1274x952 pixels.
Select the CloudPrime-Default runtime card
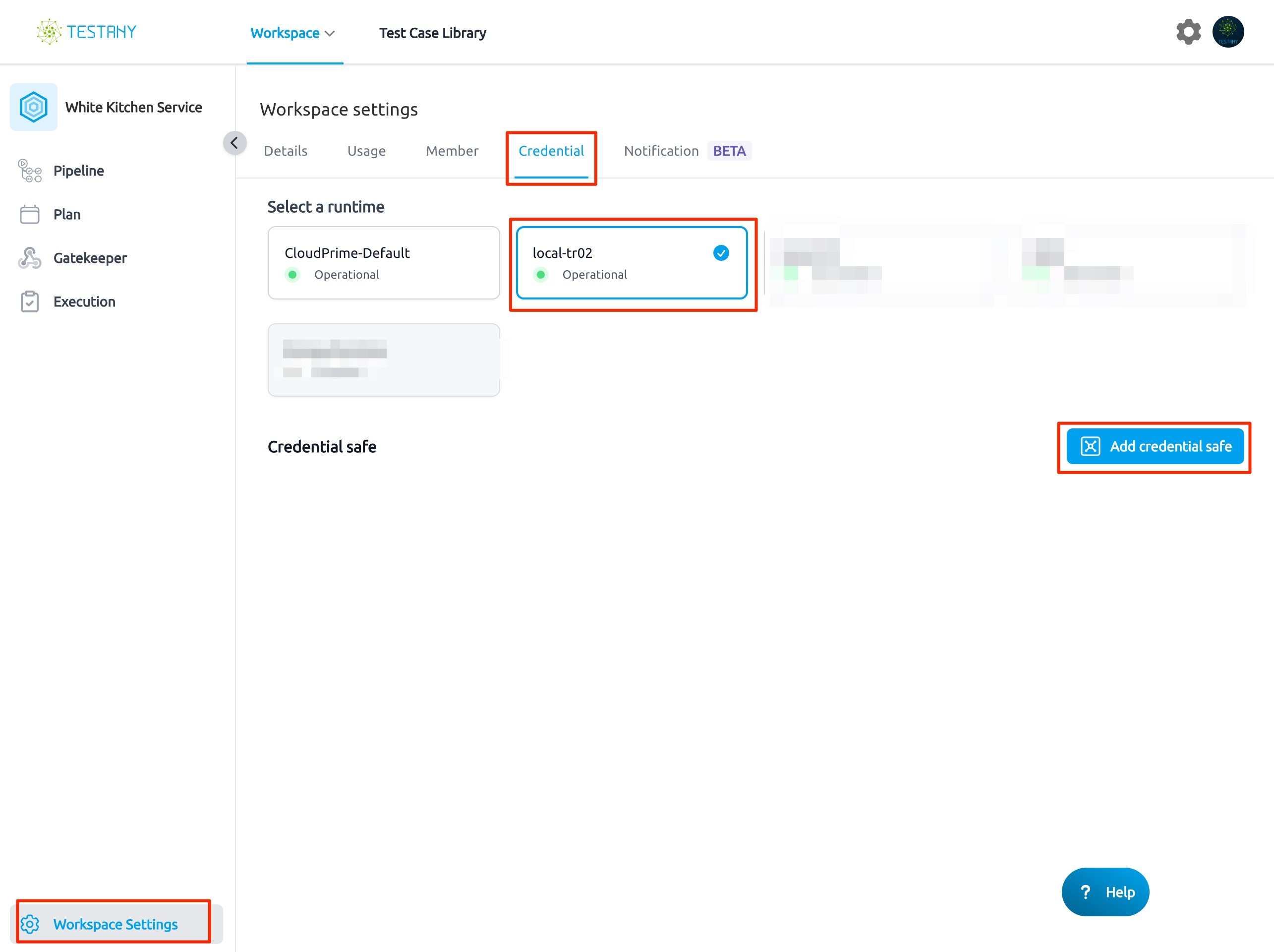coord(384,263)
